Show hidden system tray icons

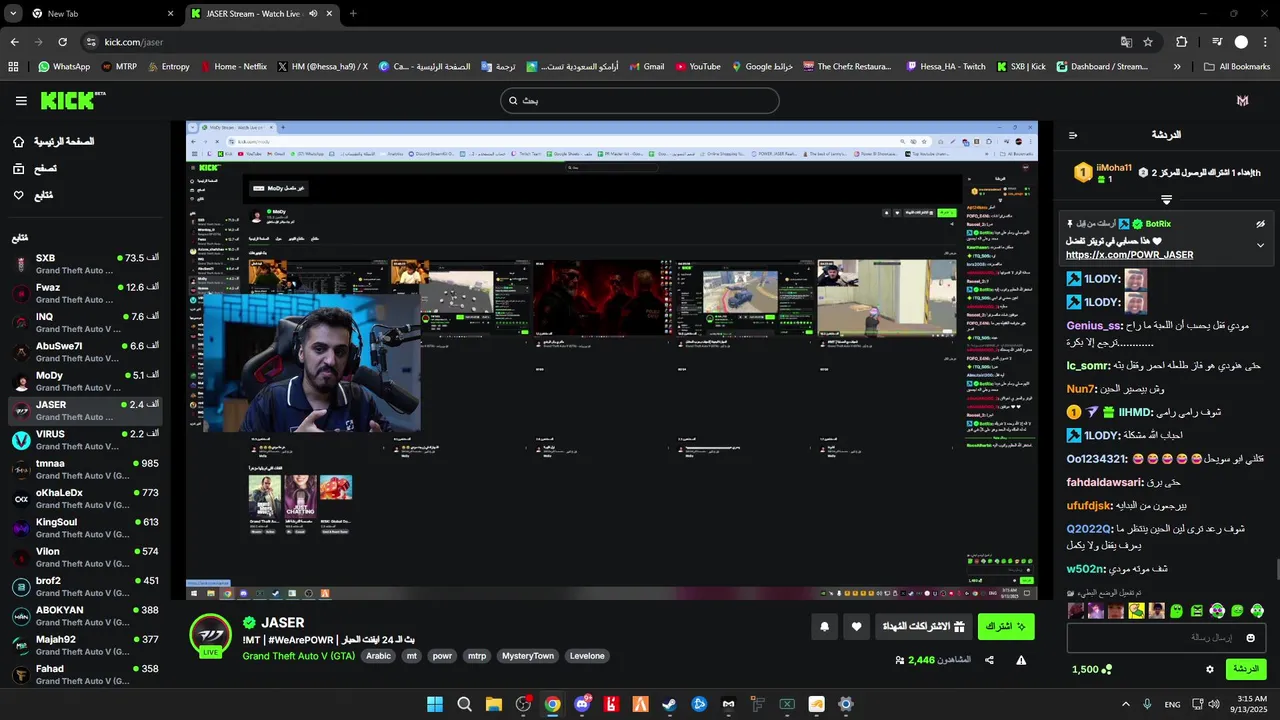1125,704
